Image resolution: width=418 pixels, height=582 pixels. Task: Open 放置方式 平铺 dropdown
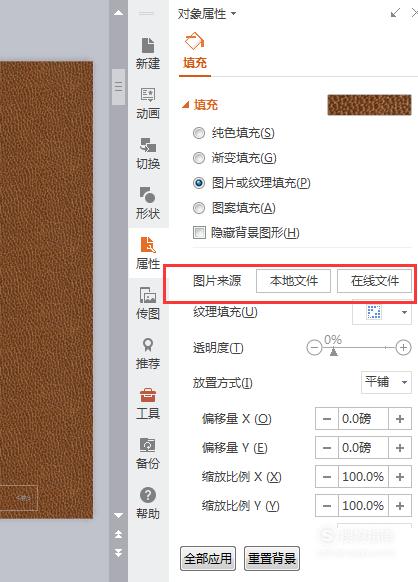(x=386, y=382)
